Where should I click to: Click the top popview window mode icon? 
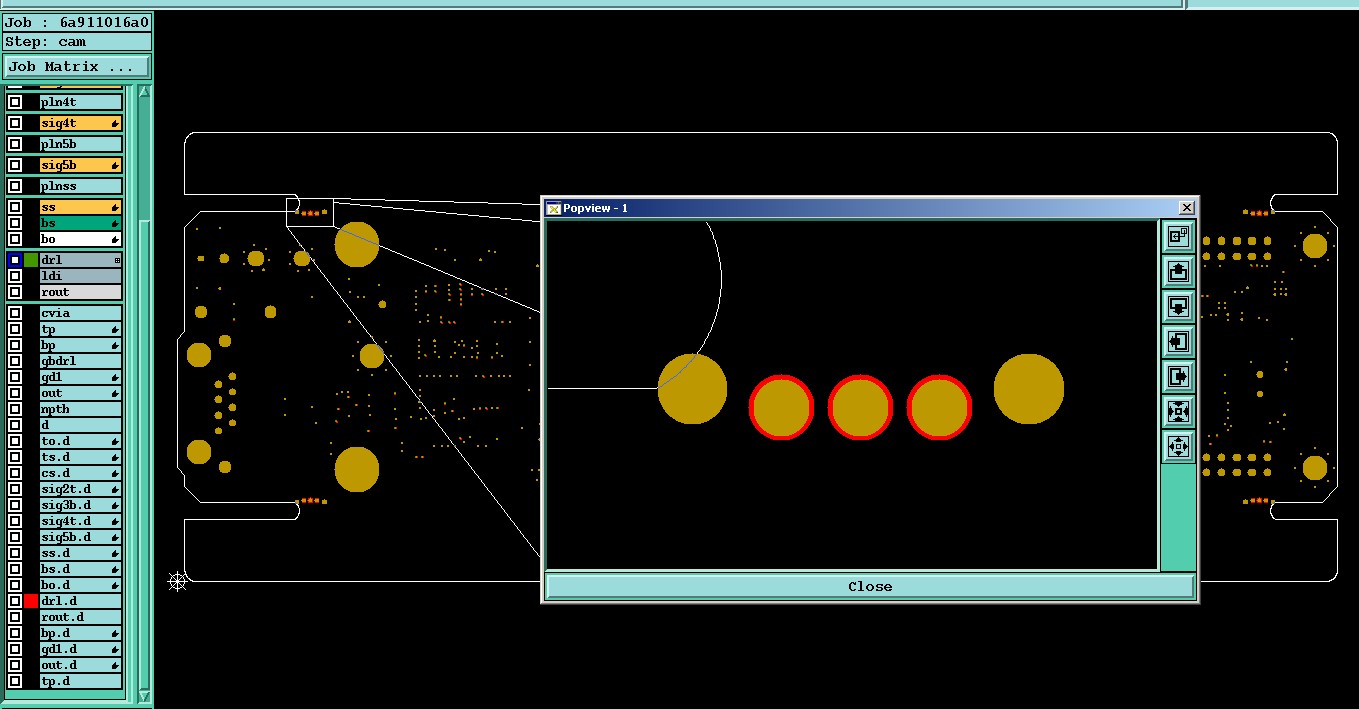pos(1178,236)
